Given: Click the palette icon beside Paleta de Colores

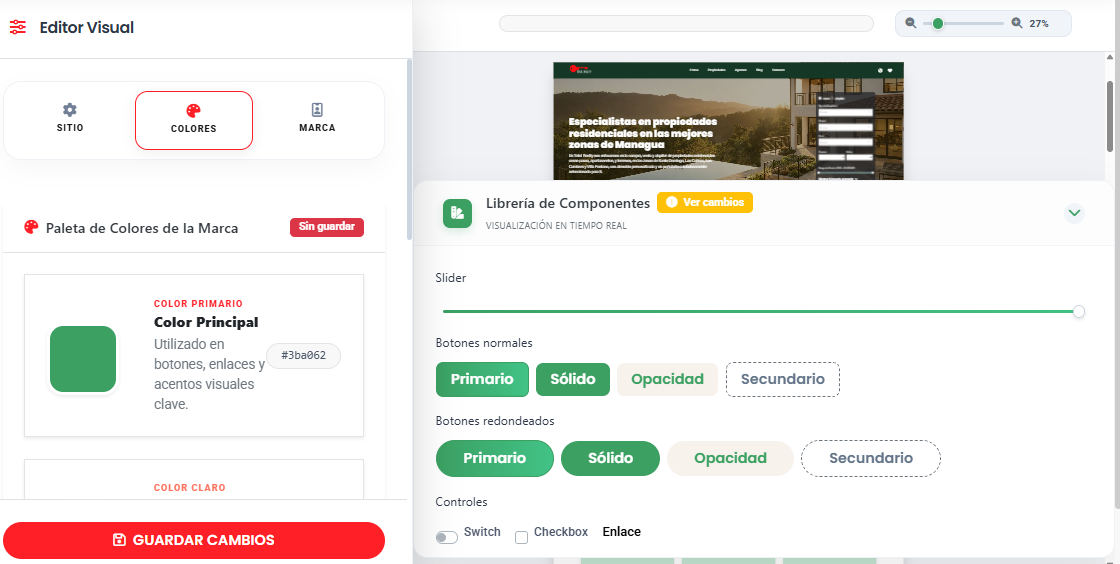Looking at the screenshot, I should (31, 227).
